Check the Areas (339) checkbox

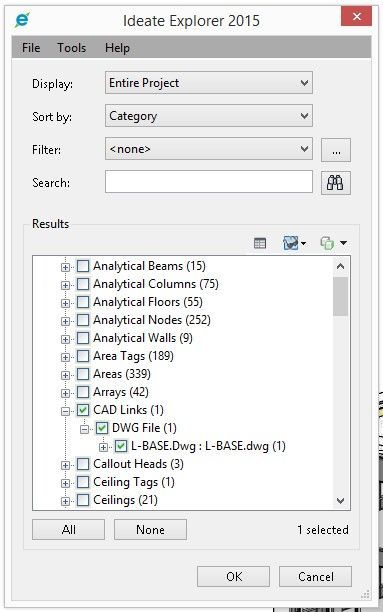pyautogui.click(x=83, y=374)
